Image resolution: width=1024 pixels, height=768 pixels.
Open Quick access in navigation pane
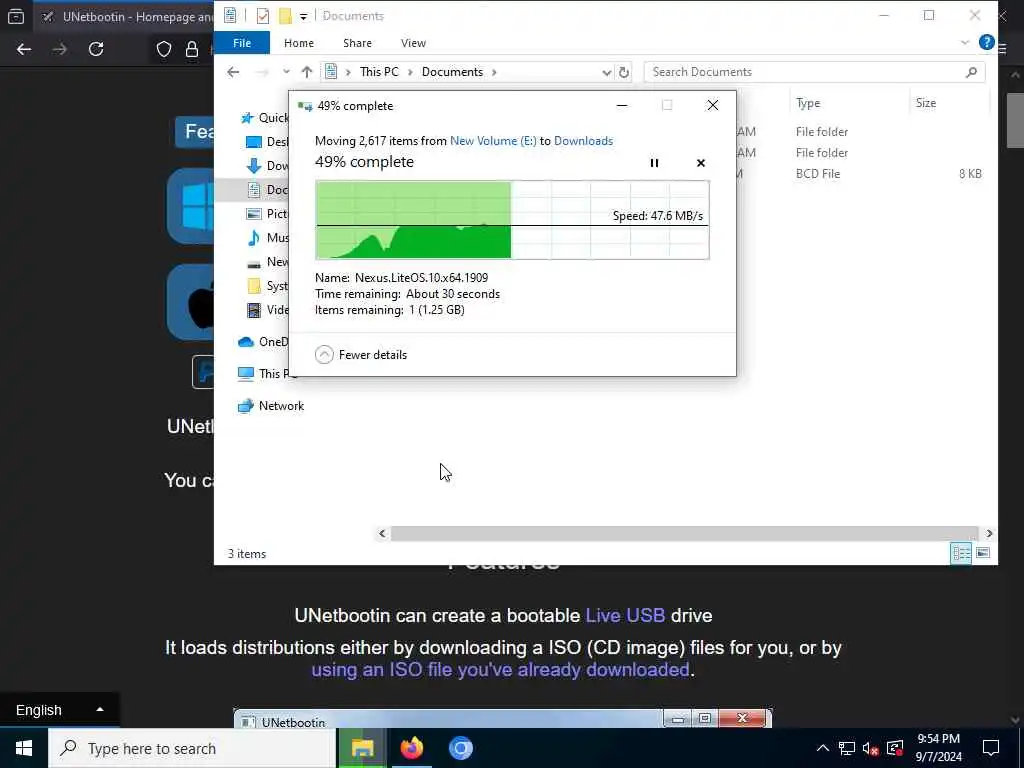(x=264, y=118)
